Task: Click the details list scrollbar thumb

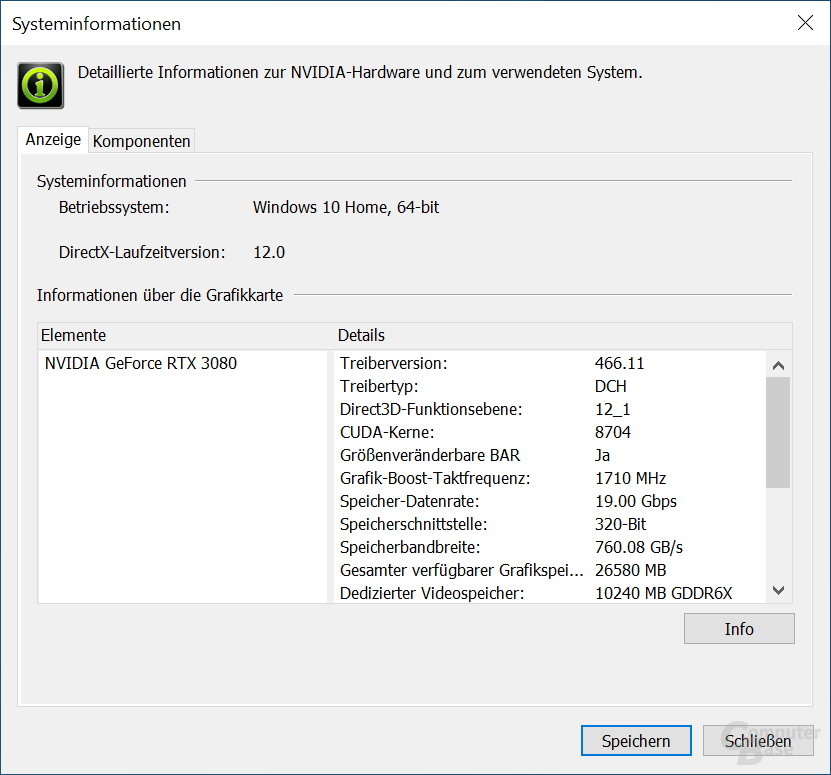Action: (x=779, y=432)
